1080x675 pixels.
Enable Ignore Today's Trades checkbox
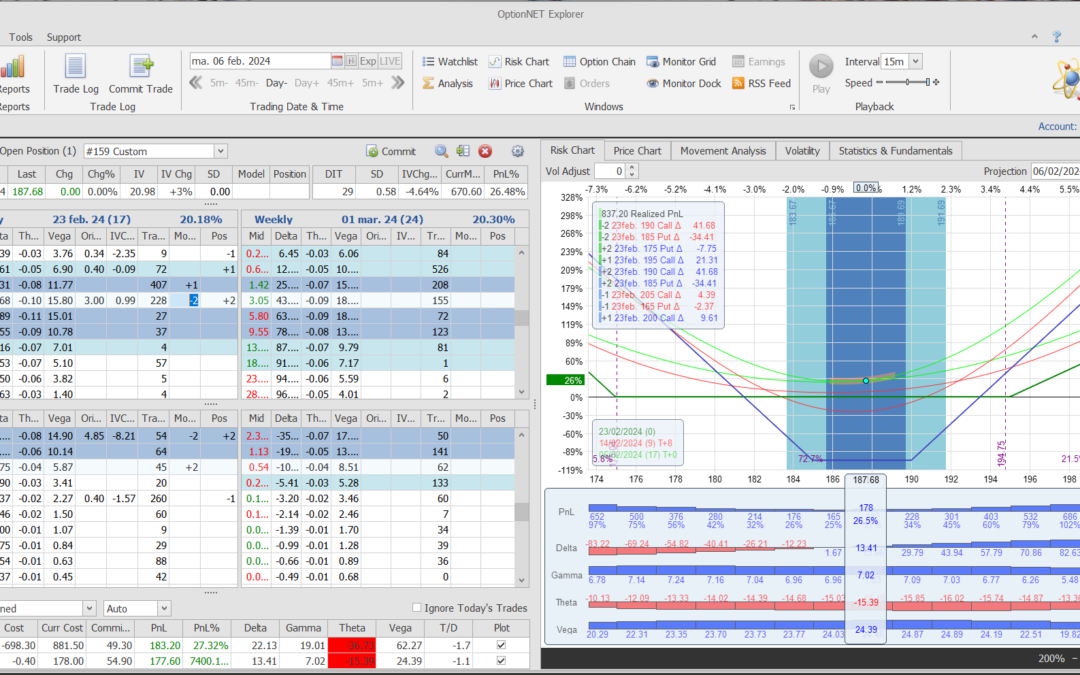click(418, 608)
